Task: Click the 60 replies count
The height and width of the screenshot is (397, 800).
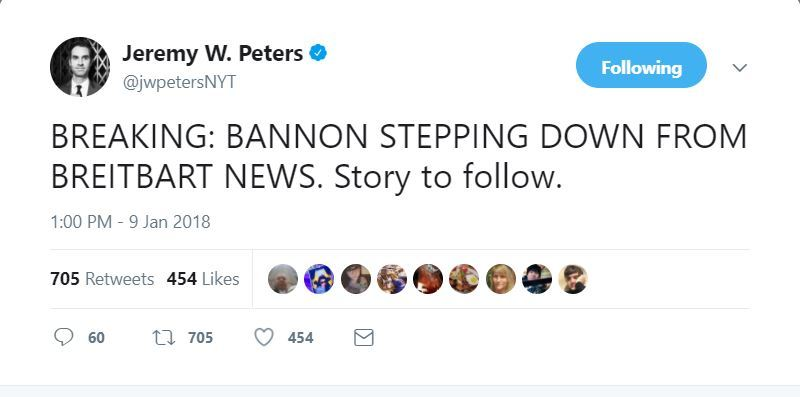Action: pyautogui.click(x=96, y=338)
